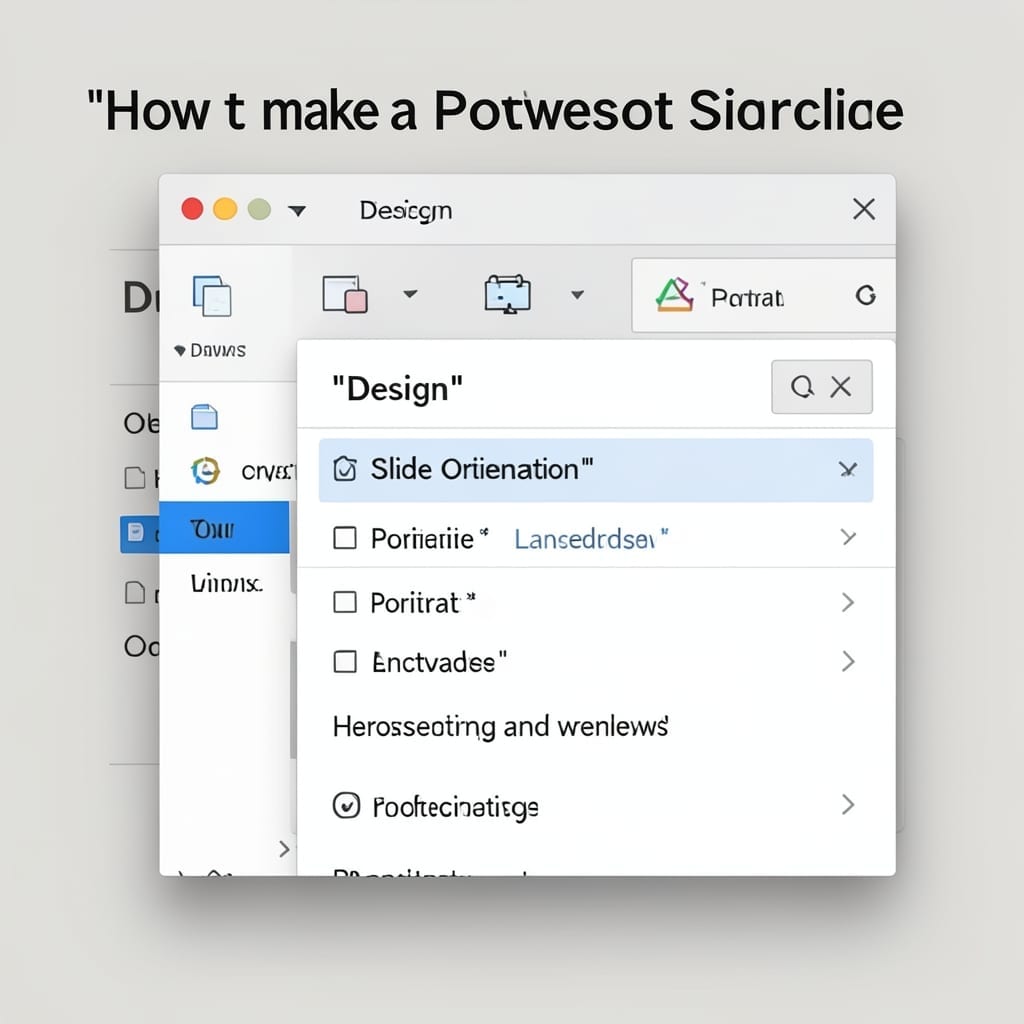Select the Vinnsc sidebar item

pos(227,583)
